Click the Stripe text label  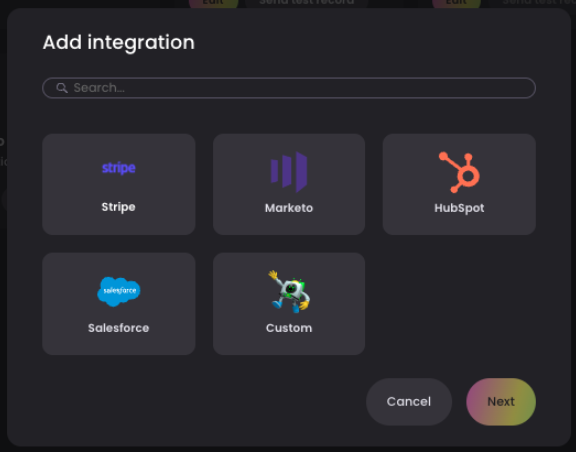pyautogui.click(x=118, y=207)
